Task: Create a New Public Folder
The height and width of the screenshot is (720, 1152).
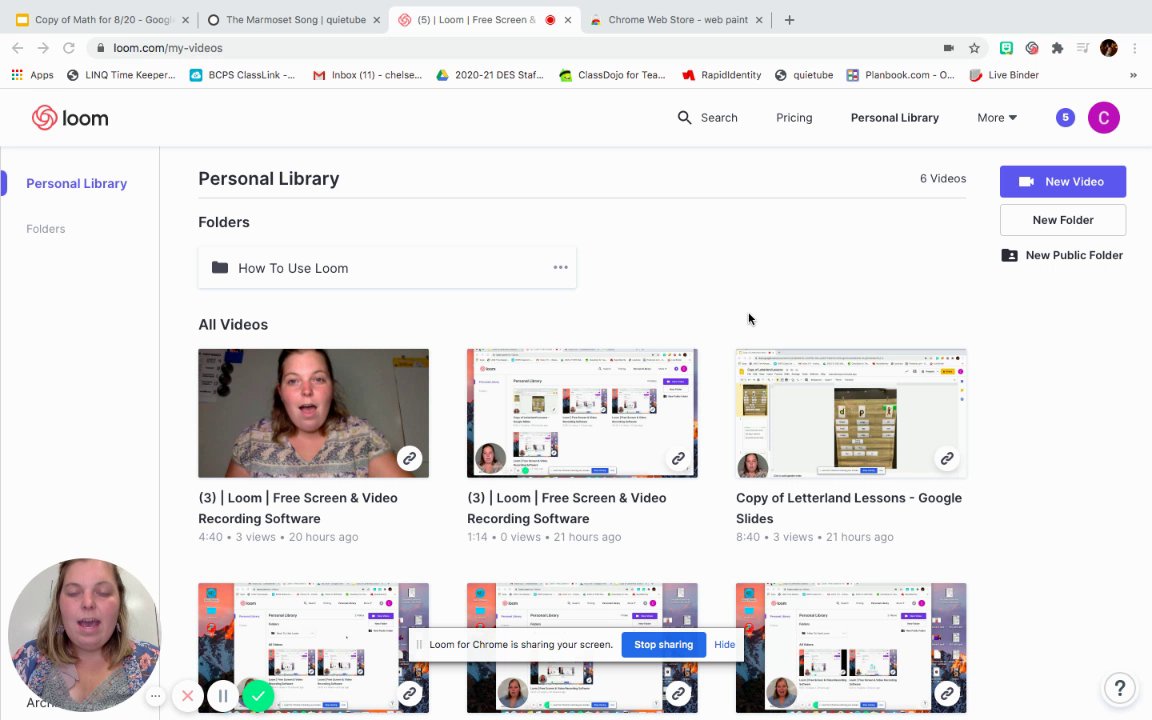Action: 1062,255
